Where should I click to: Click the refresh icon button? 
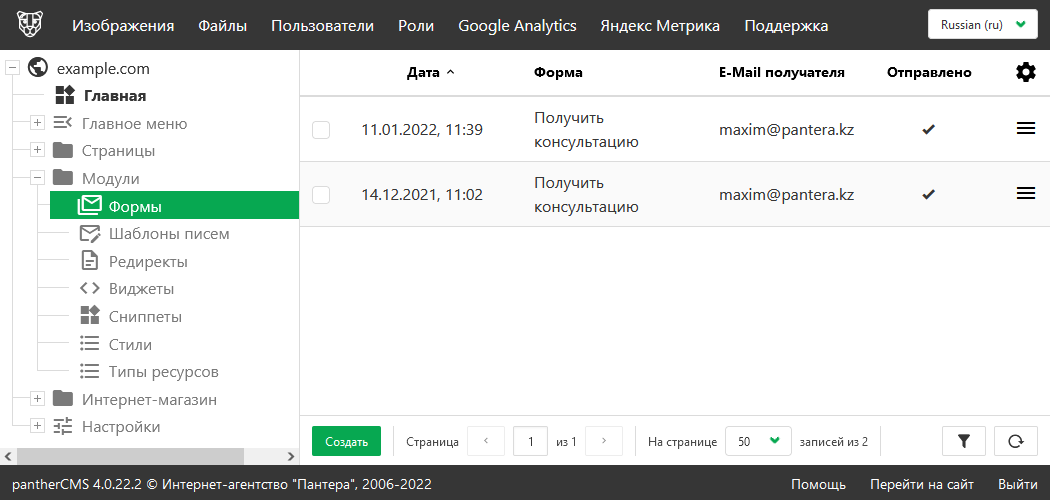[1016, 441]
